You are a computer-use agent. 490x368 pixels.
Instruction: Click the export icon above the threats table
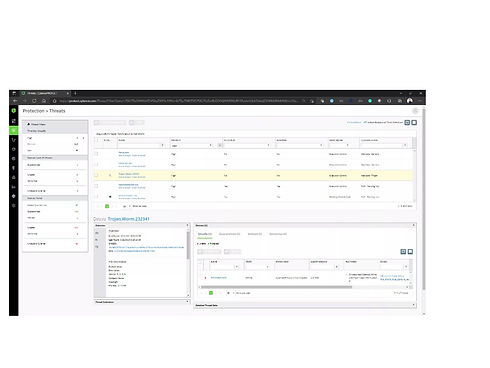[x=407, y=123]
